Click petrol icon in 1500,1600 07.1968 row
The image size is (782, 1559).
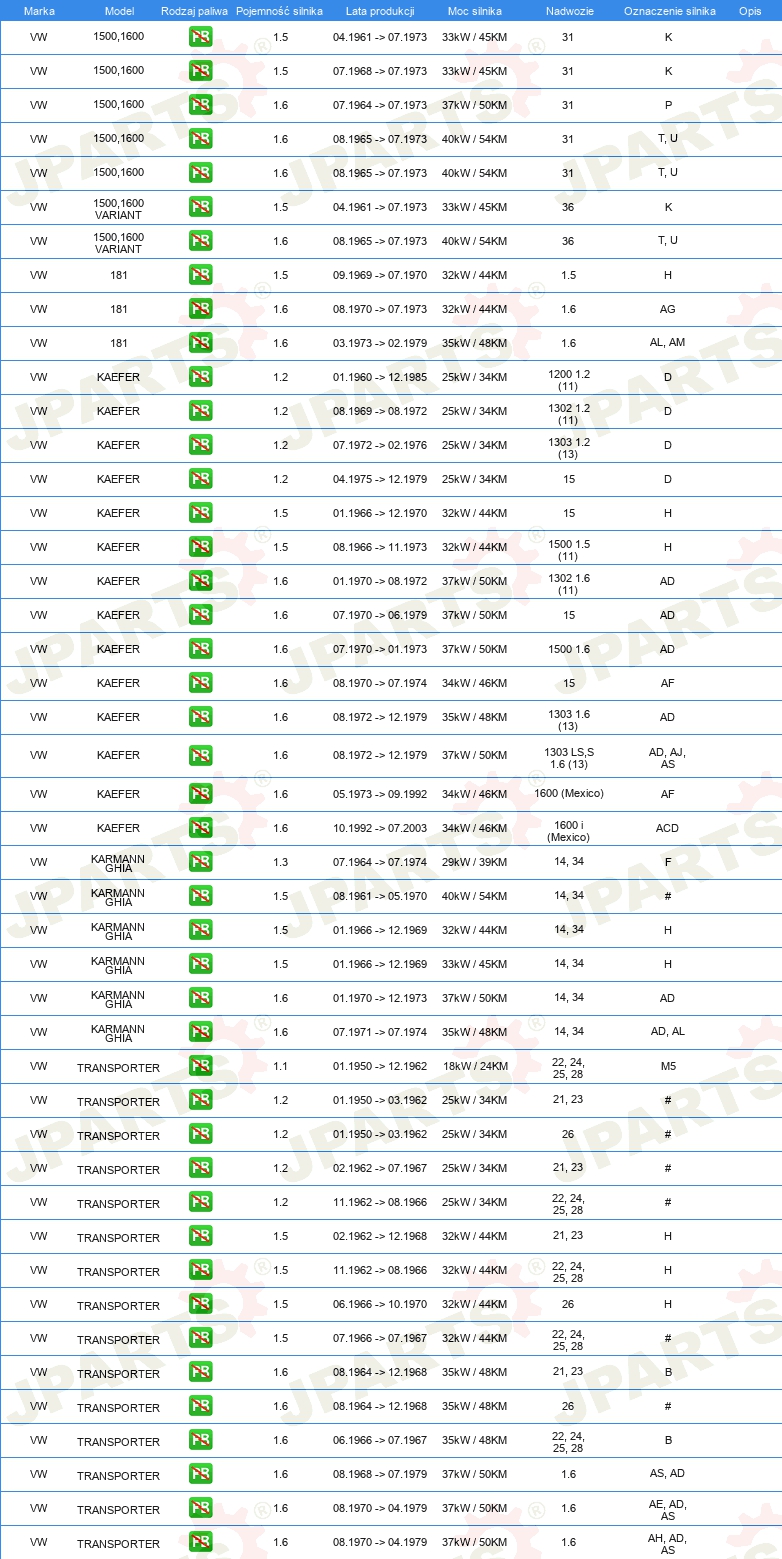(200, 71)
